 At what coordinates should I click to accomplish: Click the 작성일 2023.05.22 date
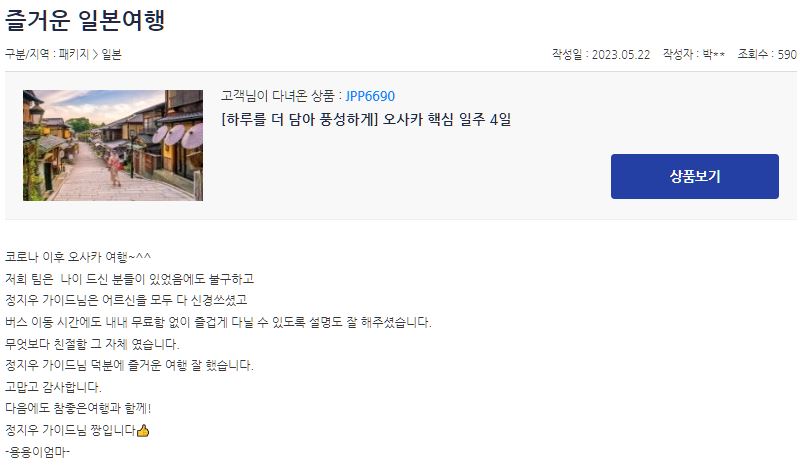click(601, 54)
